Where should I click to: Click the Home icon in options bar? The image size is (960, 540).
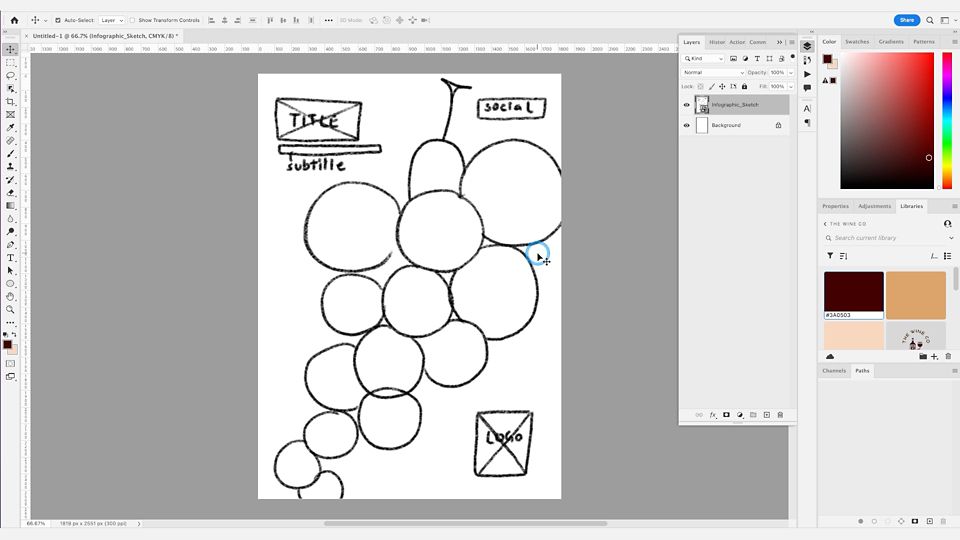point(14,20)
